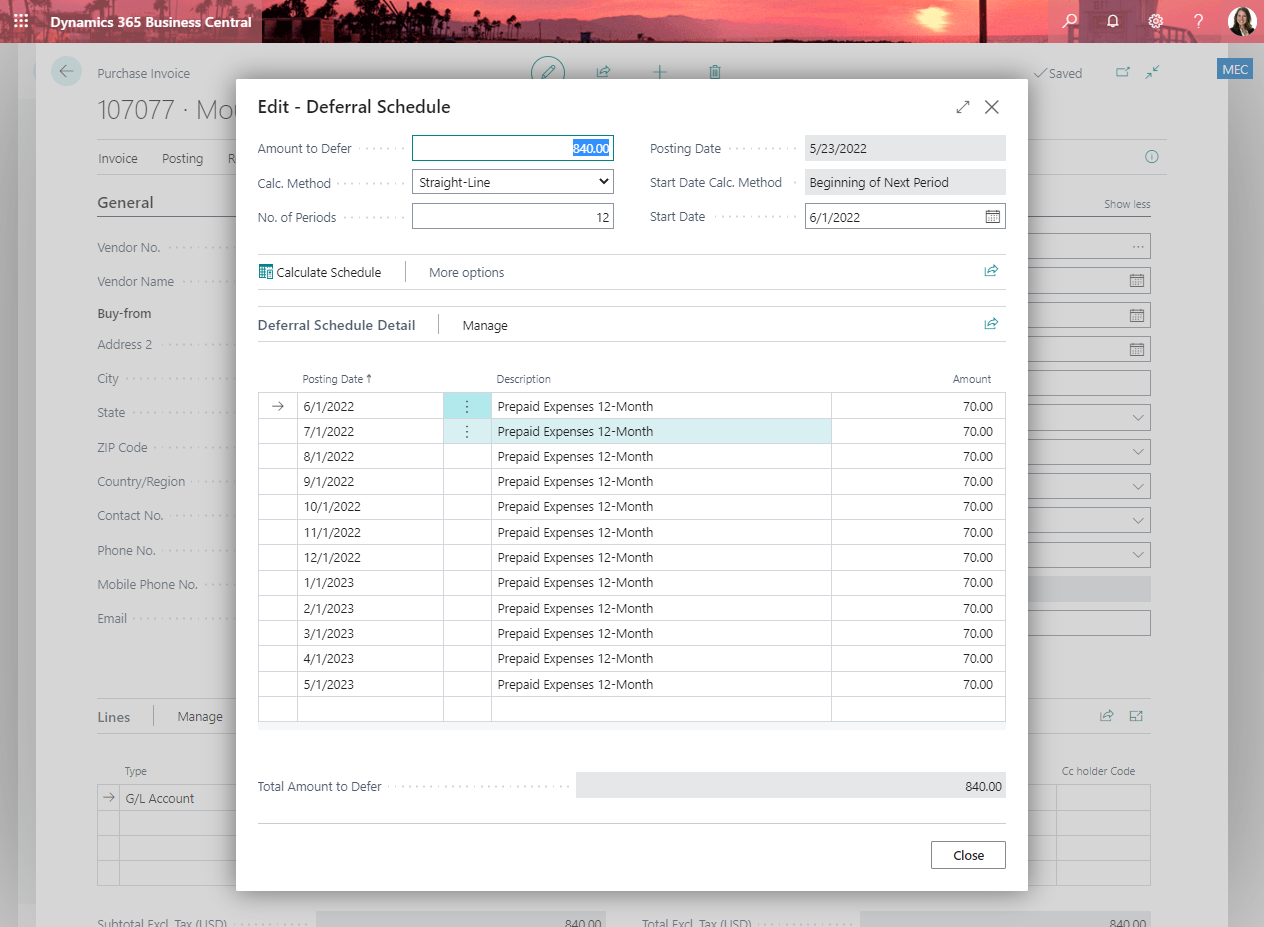Click the Total Amount to Defer value 840.00

[790, 786]
